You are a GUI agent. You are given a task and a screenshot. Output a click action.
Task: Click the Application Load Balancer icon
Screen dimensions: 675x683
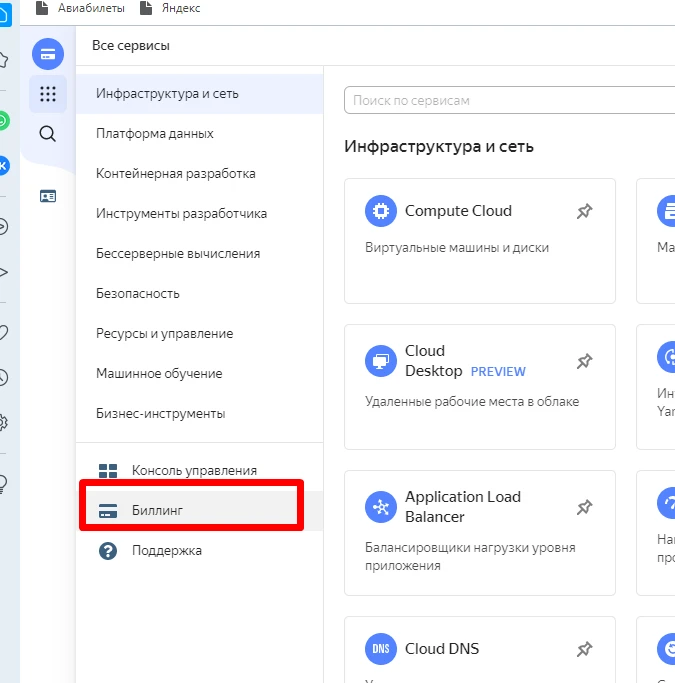click(381, 507)
